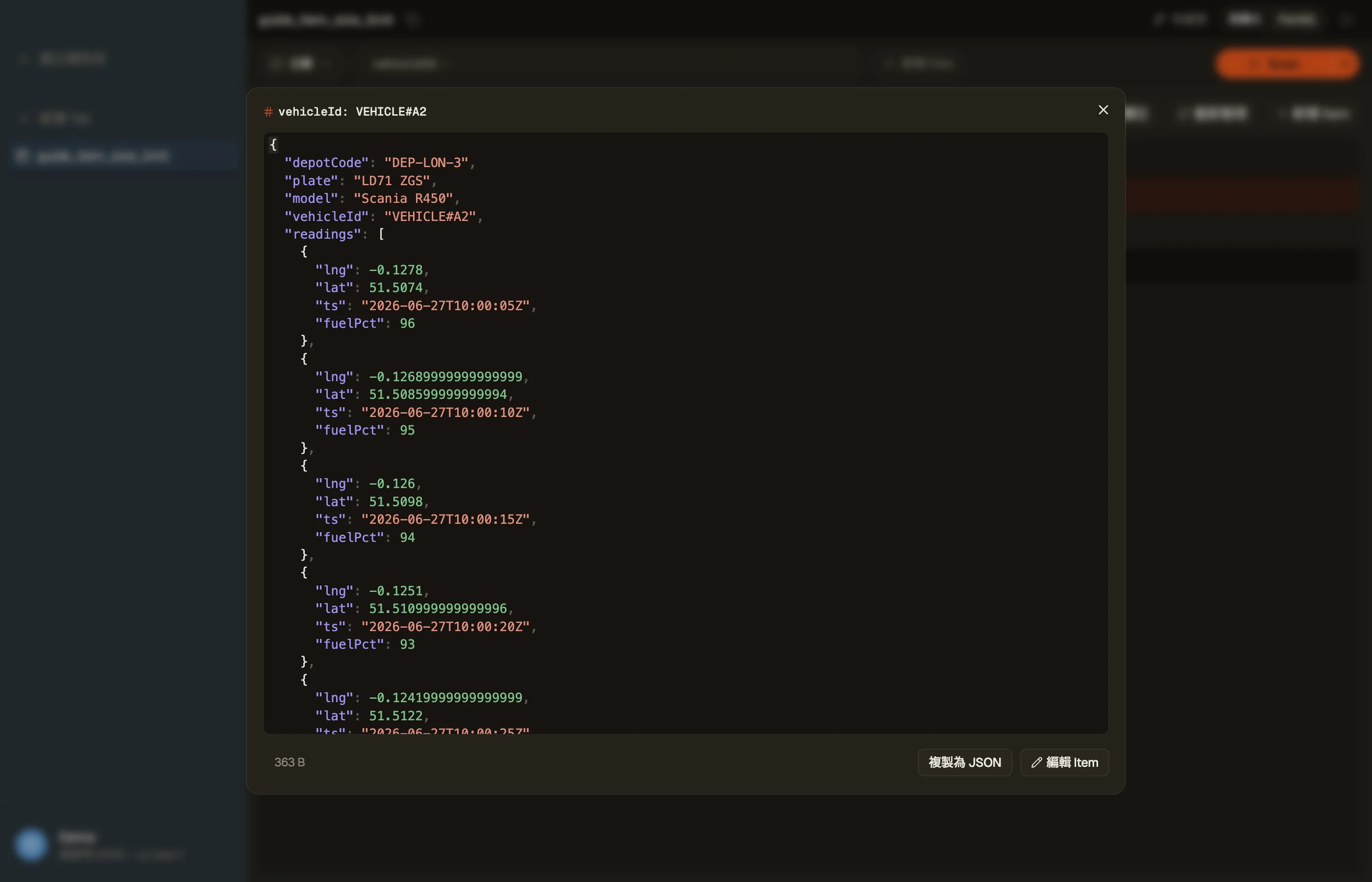Select the "lat": 51.5098 line
The width and height of the screenshot is (1372, 882).
tap(372, 502)
